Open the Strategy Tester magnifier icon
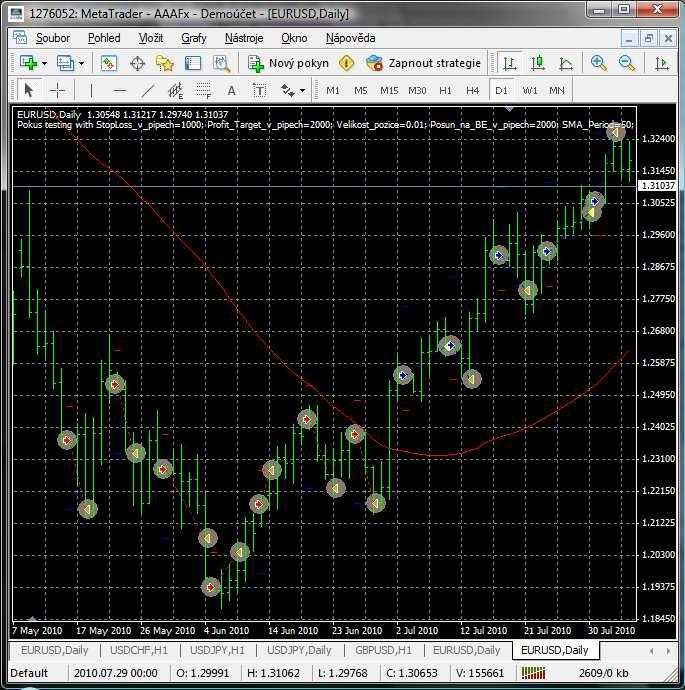Screen dimensions: 685x690 (221, 63)
